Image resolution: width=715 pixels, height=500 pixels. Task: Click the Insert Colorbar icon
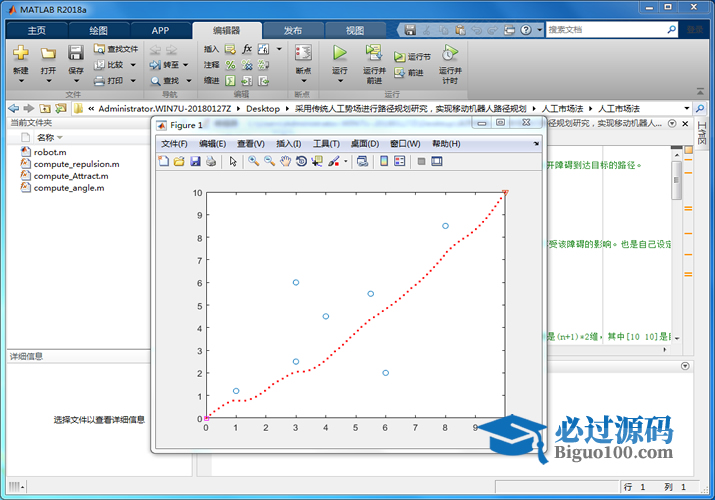pyautogui.click(x=384, y=161)
